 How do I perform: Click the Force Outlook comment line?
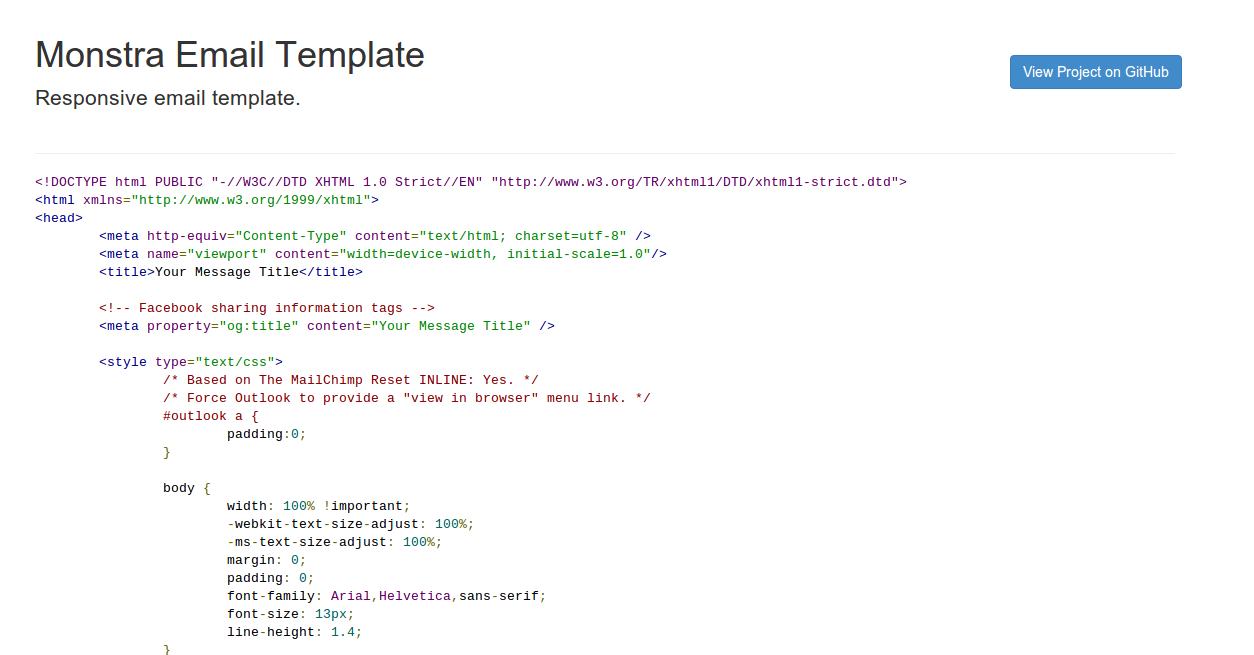click(x=407, y=398)
